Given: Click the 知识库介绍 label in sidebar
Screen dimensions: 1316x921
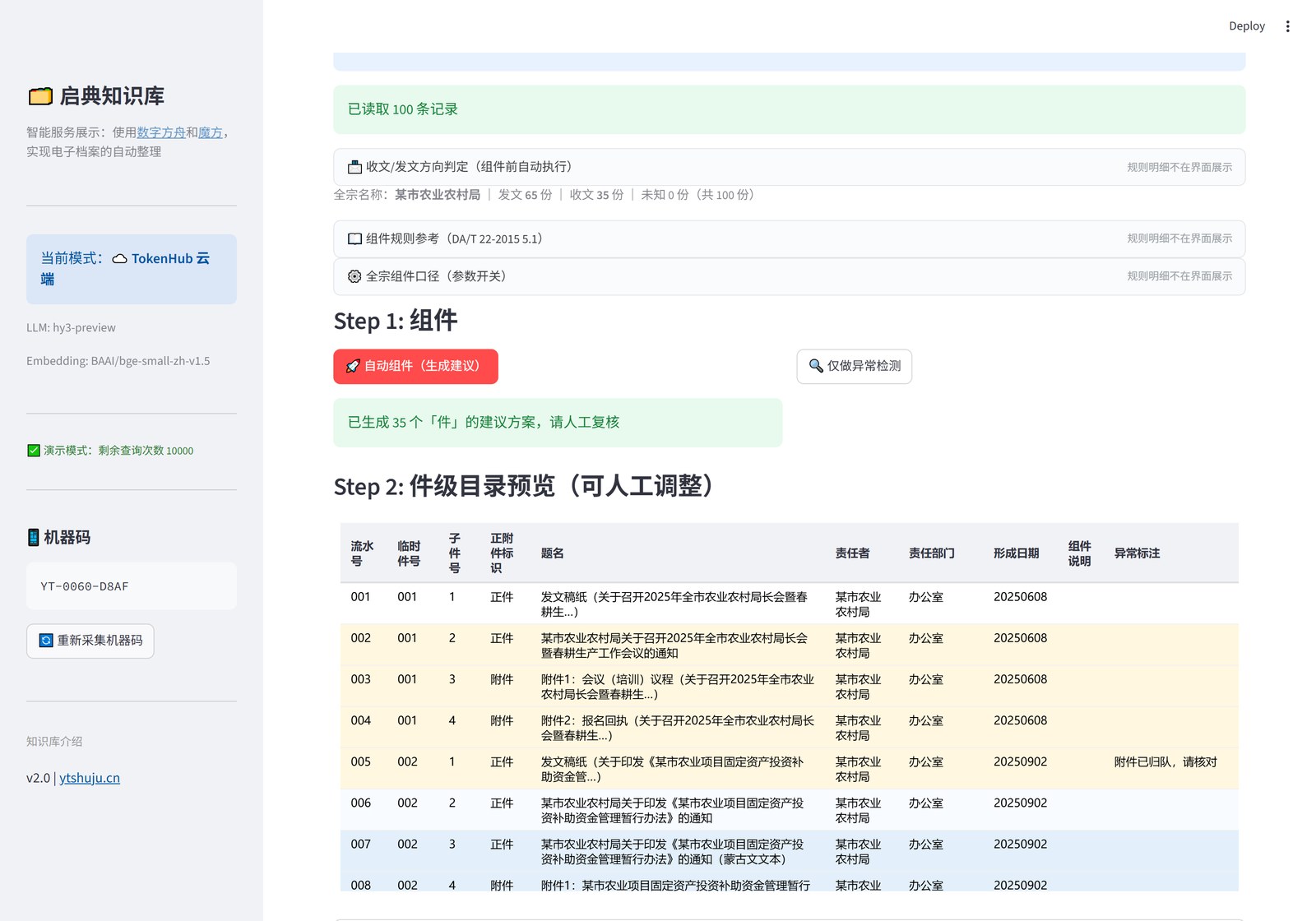Looking at the screenshot, I should pos(54,742).
